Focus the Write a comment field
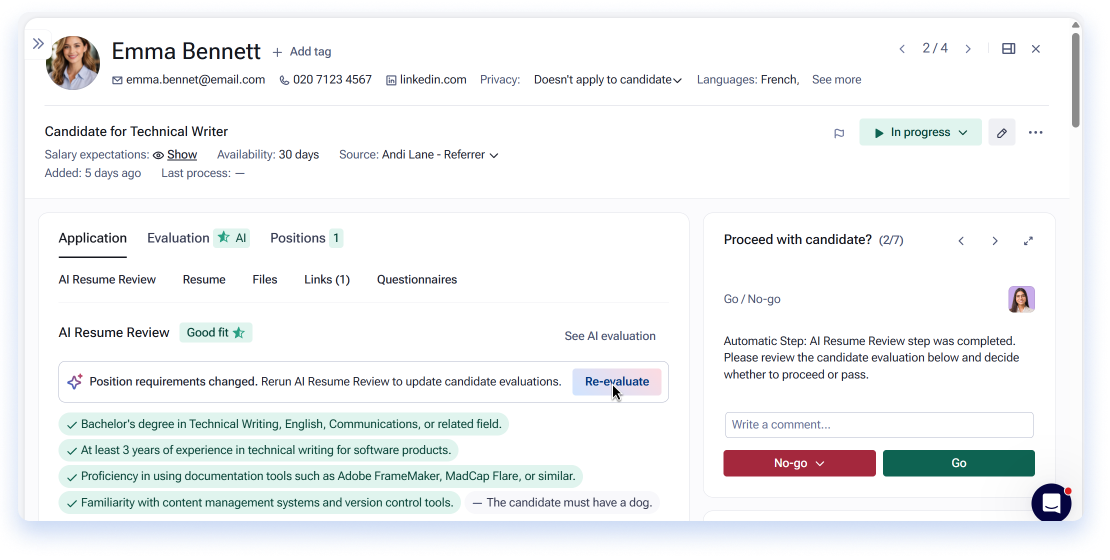The height and width of the screenshot is (560, 1110). click(x=879, y=425)
